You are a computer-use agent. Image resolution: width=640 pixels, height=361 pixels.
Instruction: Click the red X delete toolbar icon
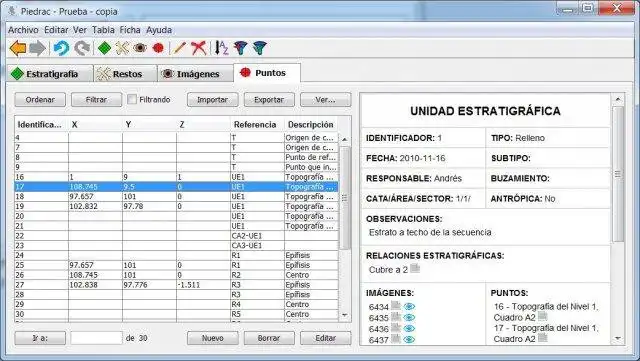[x=199, y=48]
